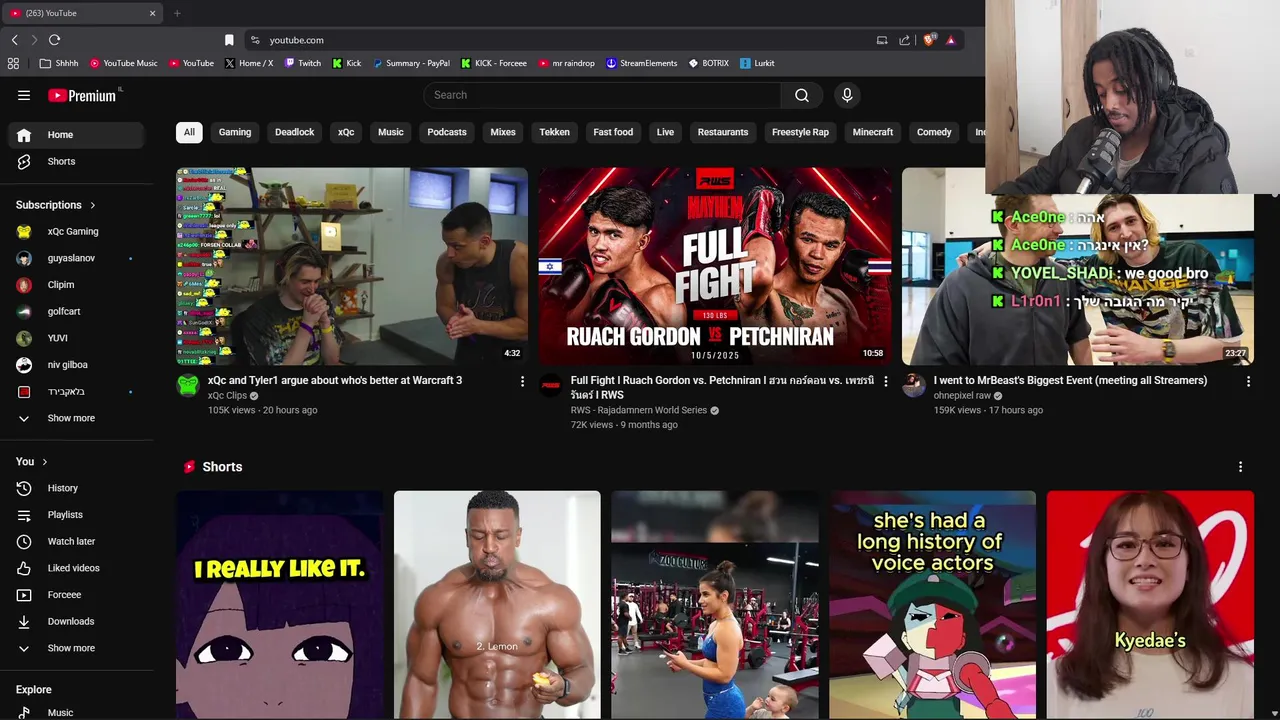
Task: Select the Minecraft filter chip
Action: [873, 132]
